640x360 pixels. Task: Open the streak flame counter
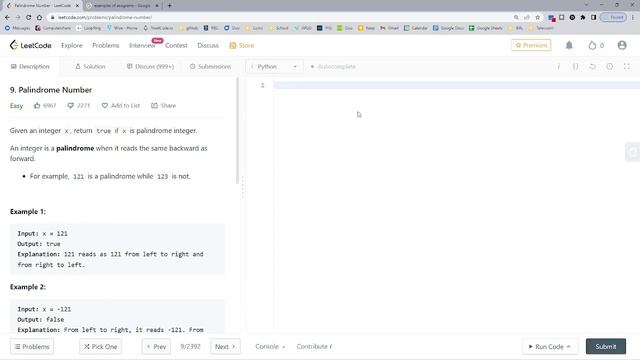[596, 45]
